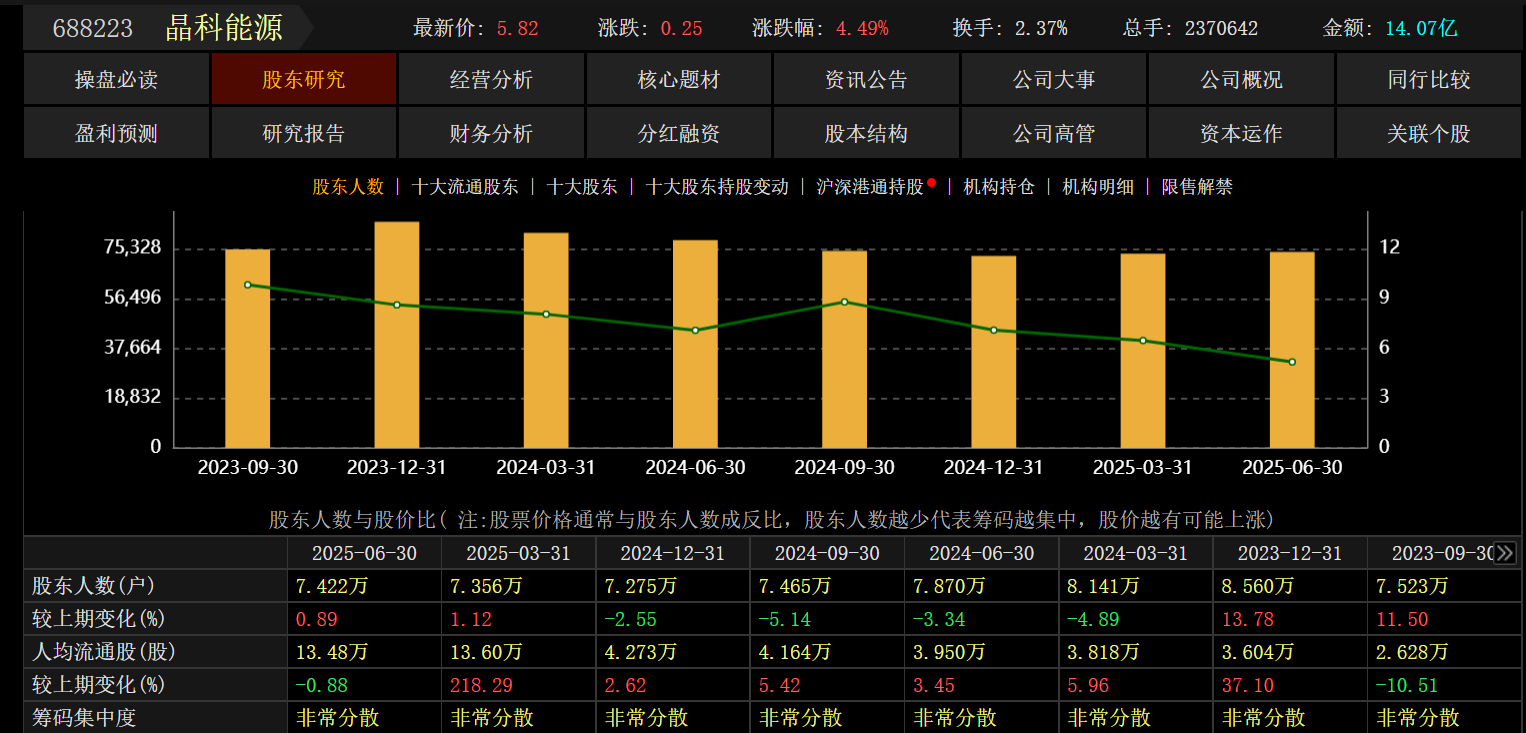Image resolution: width=1526 pixels, height=733 pixels.
Task: Select the 股东研究 tab
Action: click(x=304, y=80)
